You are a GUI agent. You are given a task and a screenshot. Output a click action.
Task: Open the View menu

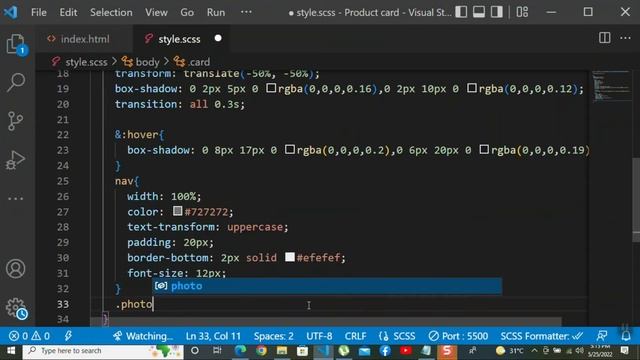[x=156, y=12]
